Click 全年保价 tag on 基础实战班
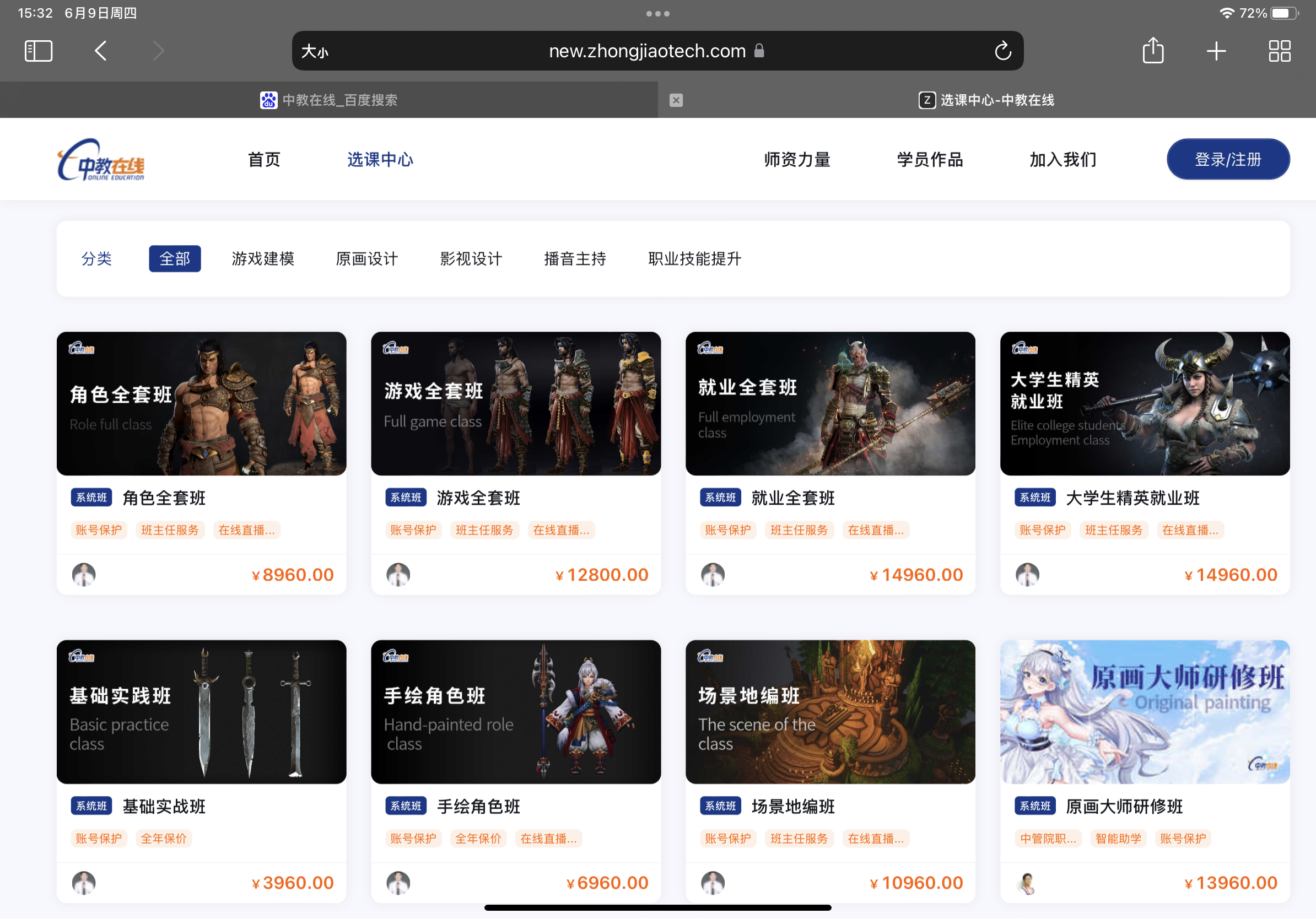1316x919 pixels. point(164,839)
